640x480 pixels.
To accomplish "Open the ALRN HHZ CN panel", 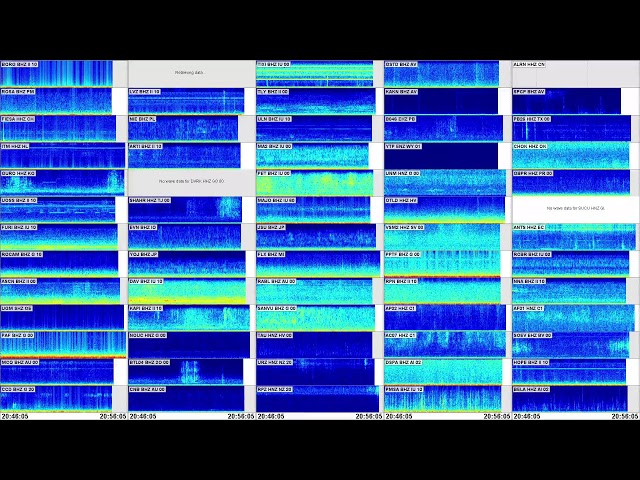I will click(x=576, y=74).
